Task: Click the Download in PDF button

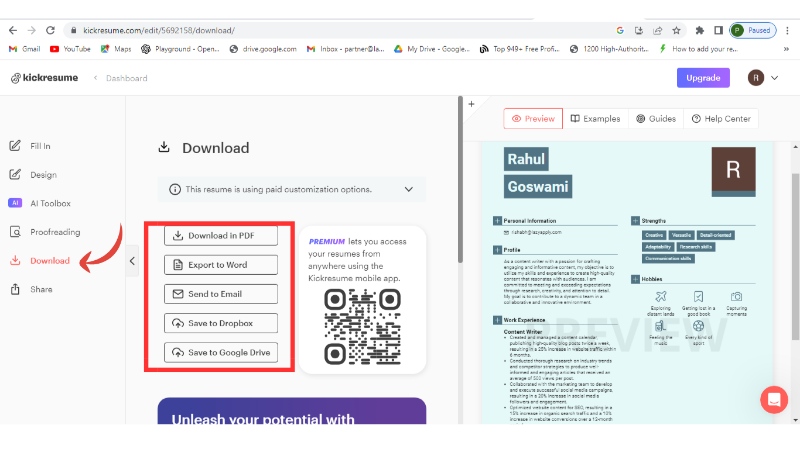Action: [x=218, y=236]
